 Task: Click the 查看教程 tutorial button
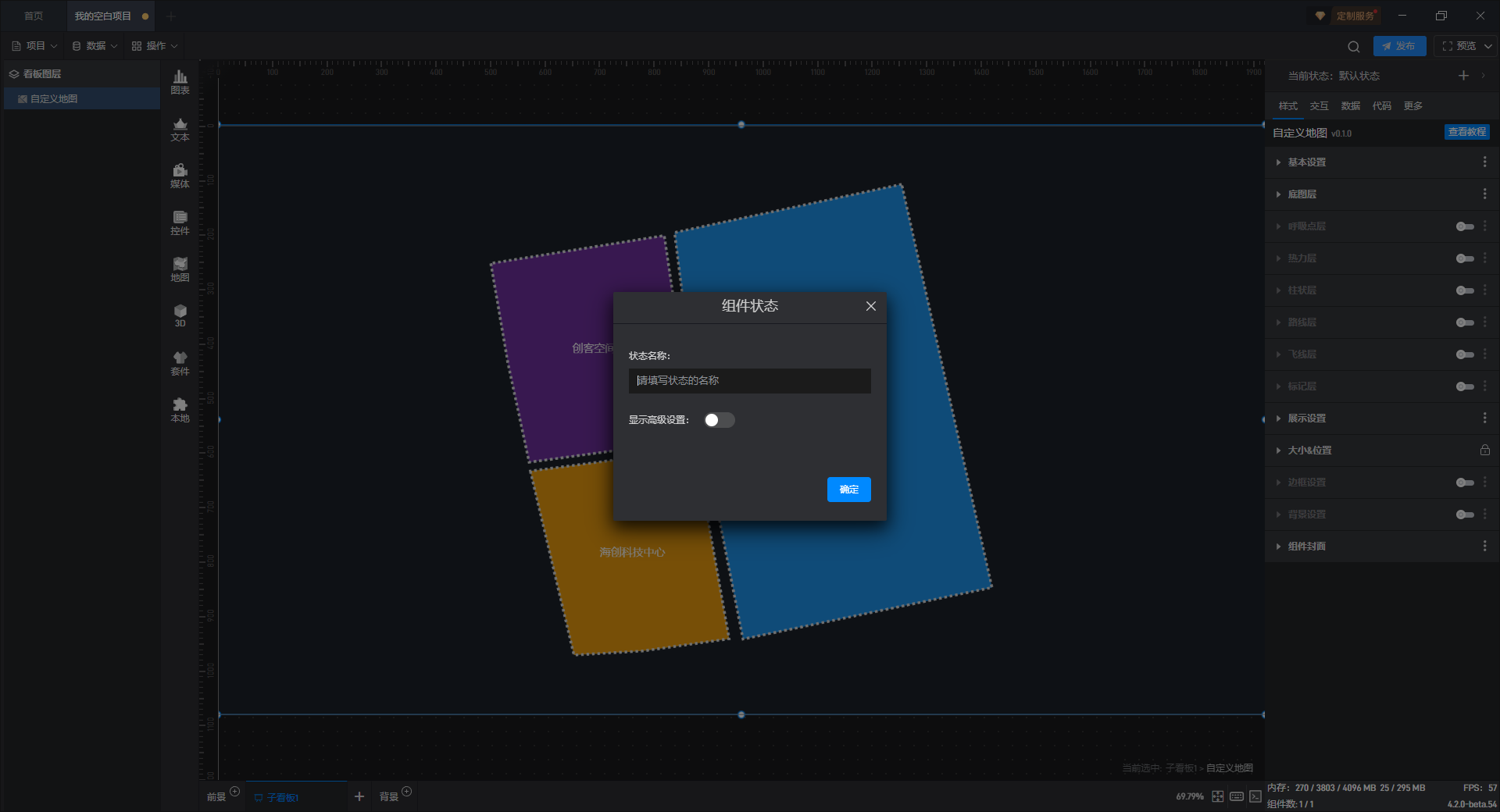click(1466, 132)
